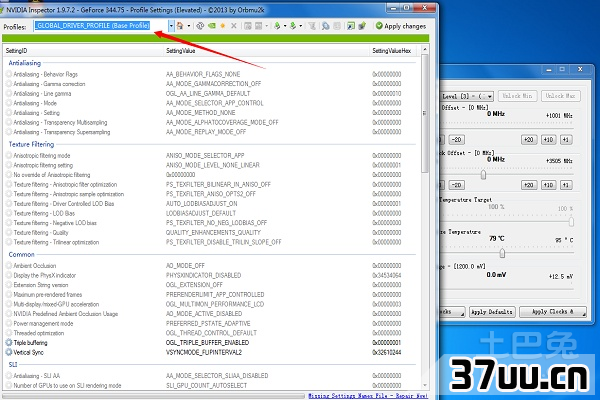Click the X delete profile icon

point(234,26)
